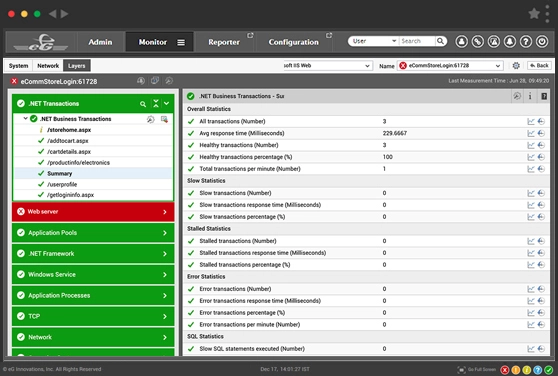The image size is (558, 376).
Task: Open the Name dropdown eCommStoreLogin:61728
Action: click(450, 65)
